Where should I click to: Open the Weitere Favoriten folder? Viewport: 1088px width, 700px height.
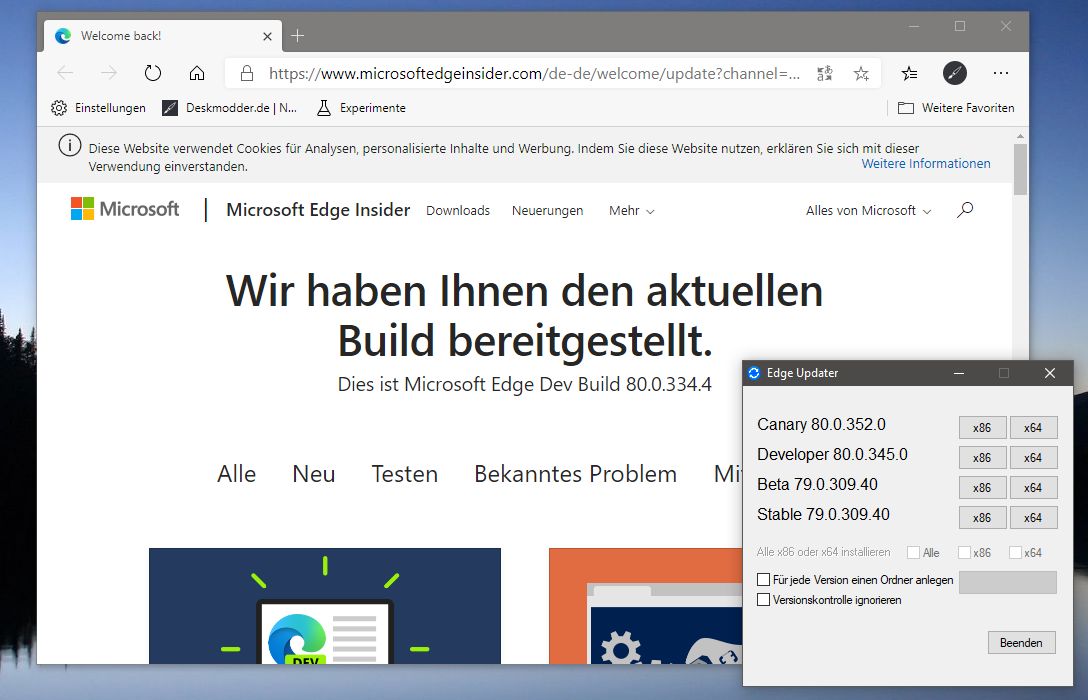[955, 108]
